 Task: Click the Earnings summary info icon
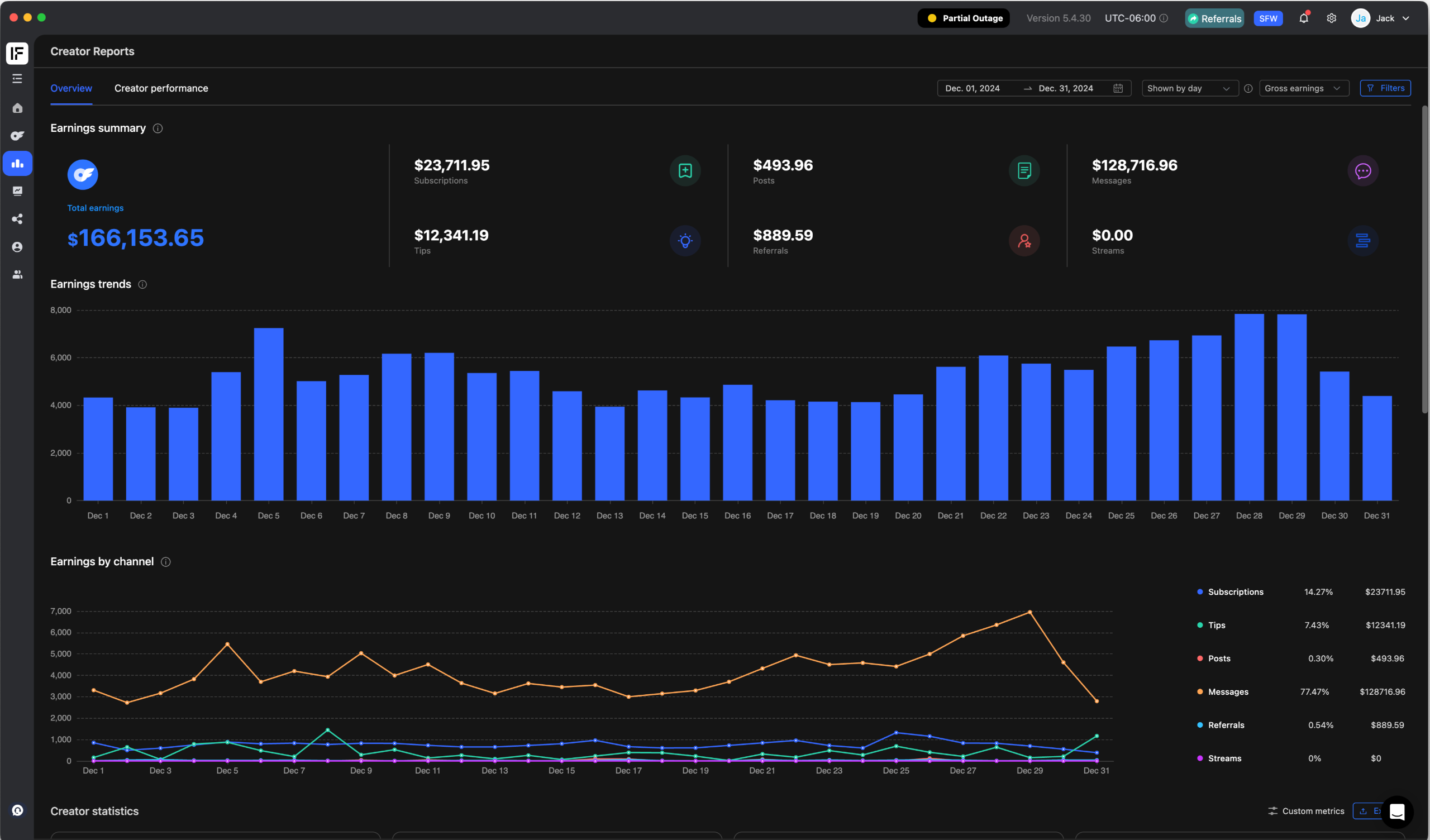tap(158, 129)
